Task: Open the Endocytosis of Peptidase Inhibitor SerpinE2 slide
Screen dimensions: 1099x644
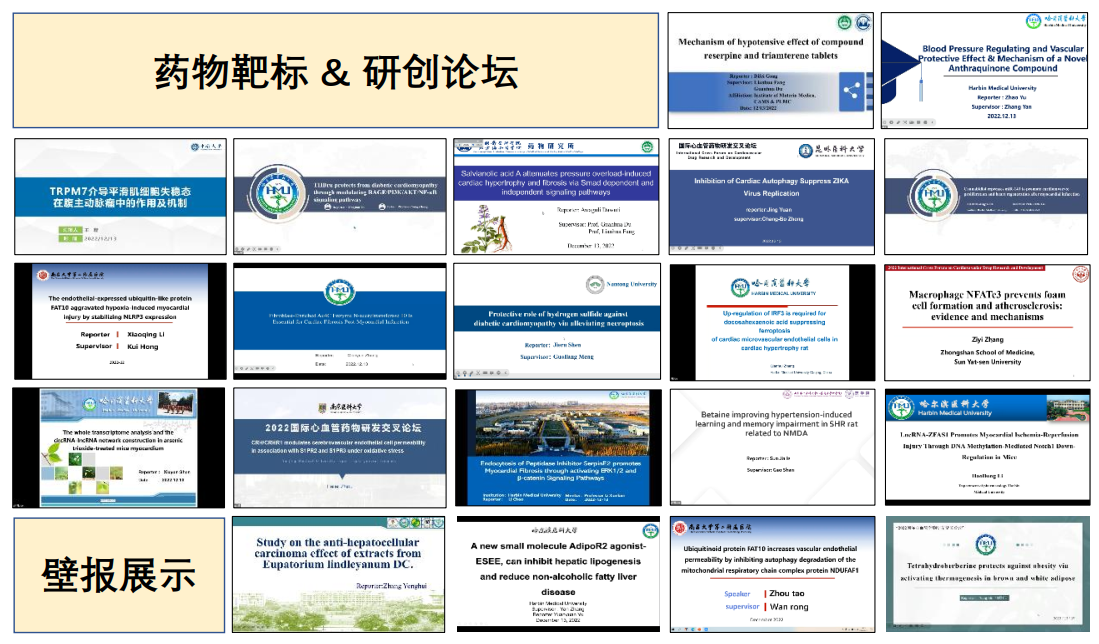Action: 556,446
